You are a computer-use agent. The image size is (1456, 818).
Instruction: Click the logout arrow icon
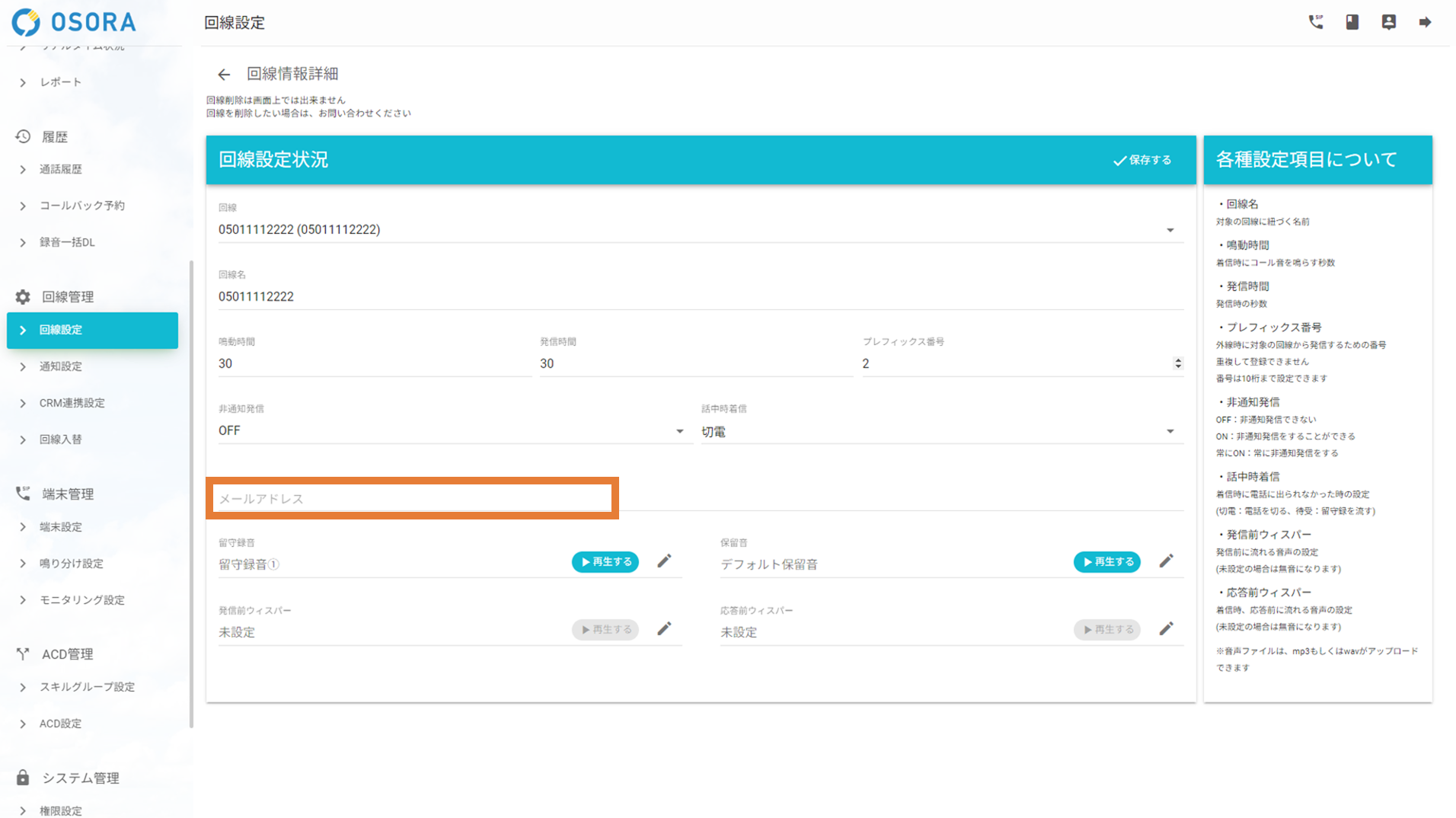pyautogui.click(x=1425, y=22)
